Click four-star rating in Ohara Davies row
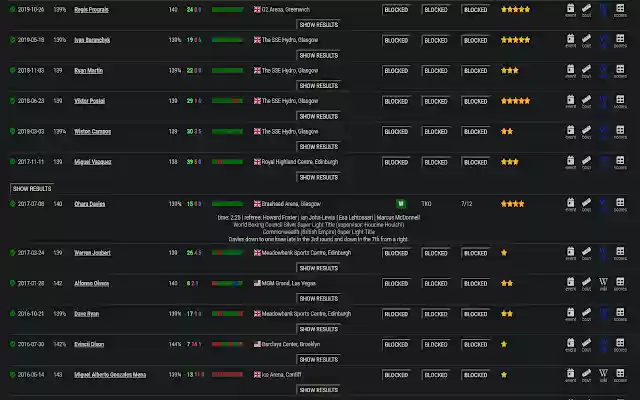The height and width of the screenshot is (400, 640). click(x=513, y=204)
